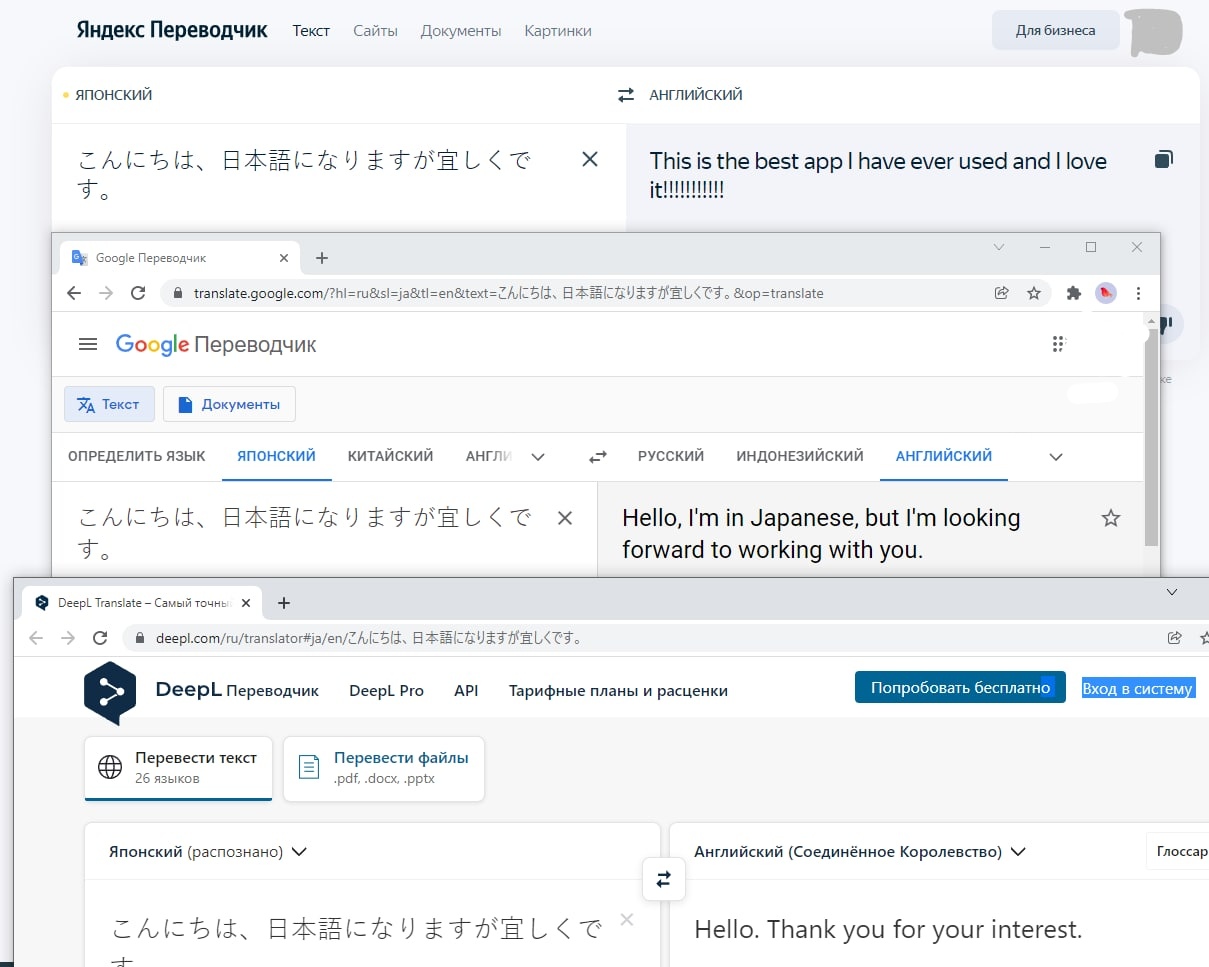The height and width of the screenshot is (967, 1209).
Task: Clear the Google Translate source text
Action: [x=565, y=517]
